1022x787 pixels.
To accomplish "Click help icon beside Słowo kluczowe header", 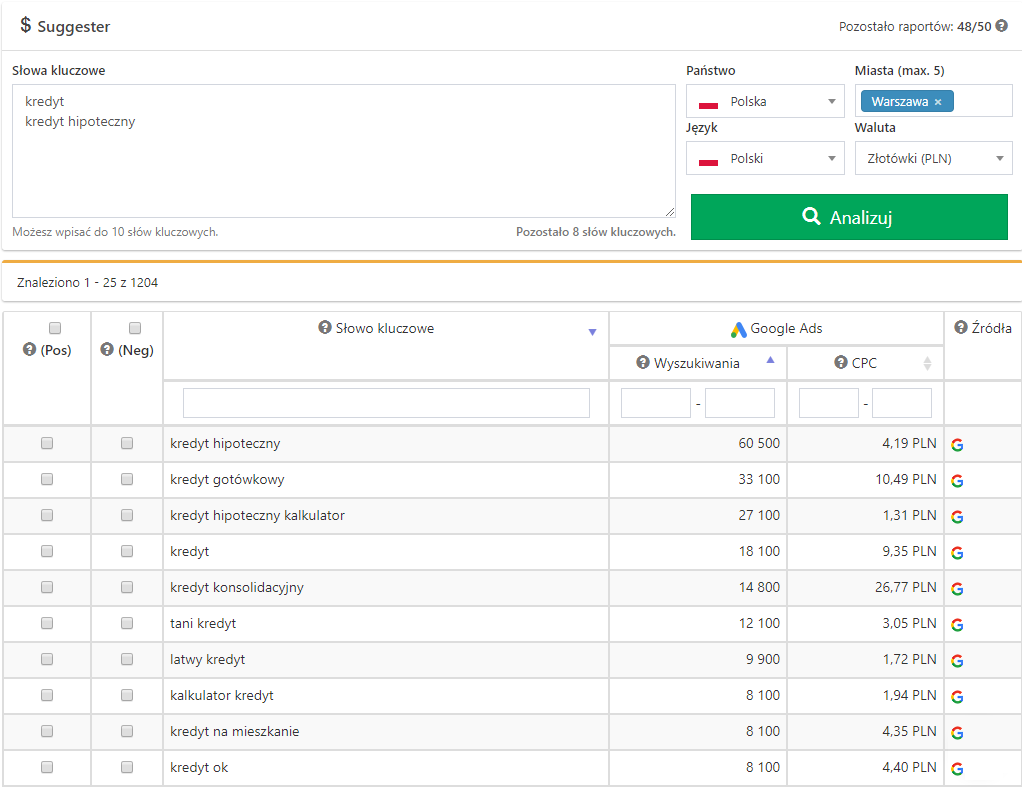I will tap(324, 328).
